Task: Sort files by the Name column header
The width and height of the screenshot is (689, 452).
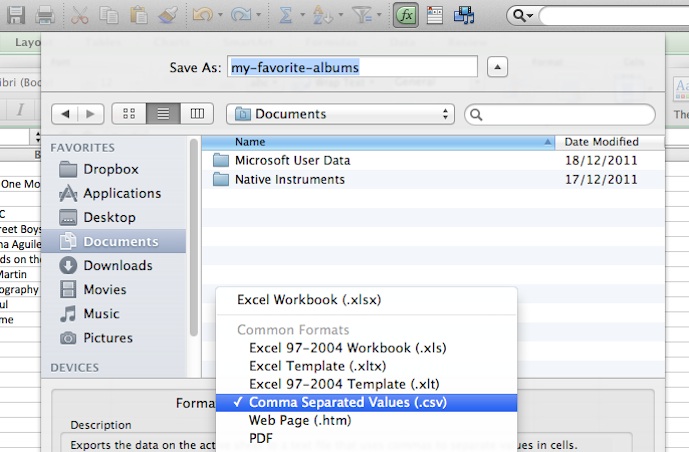Action: pyautogui.click(x=378, y=142)
